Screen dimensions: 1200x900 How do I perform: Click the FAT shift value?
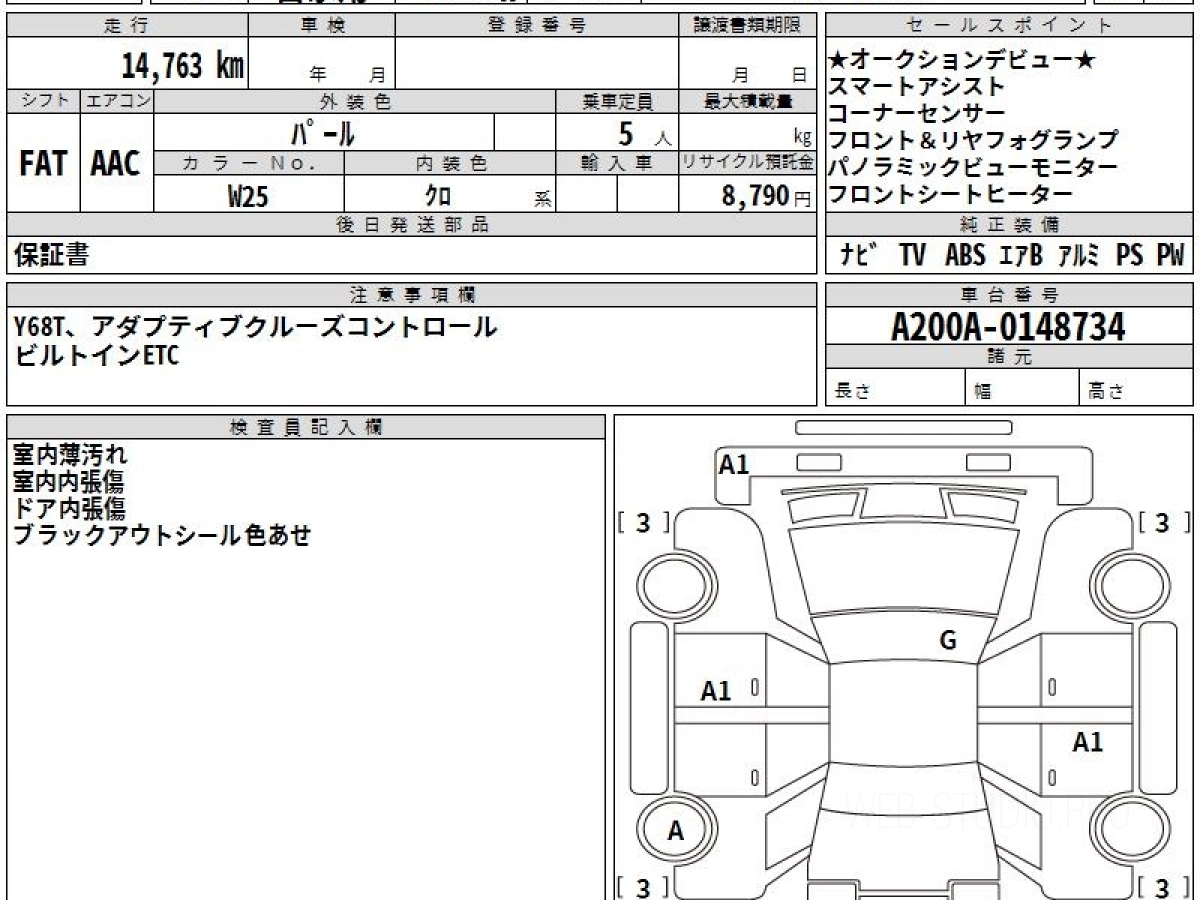point(43,164)
